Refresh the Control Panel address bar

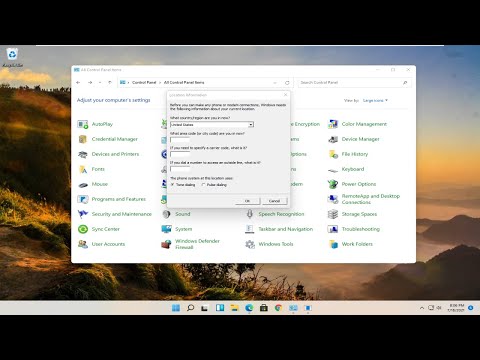(287, 83)
